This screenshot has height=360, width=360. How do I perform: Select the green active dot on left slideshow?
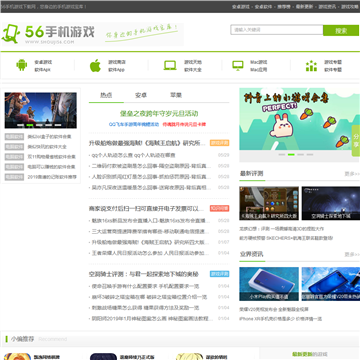(x=30, y=126)
